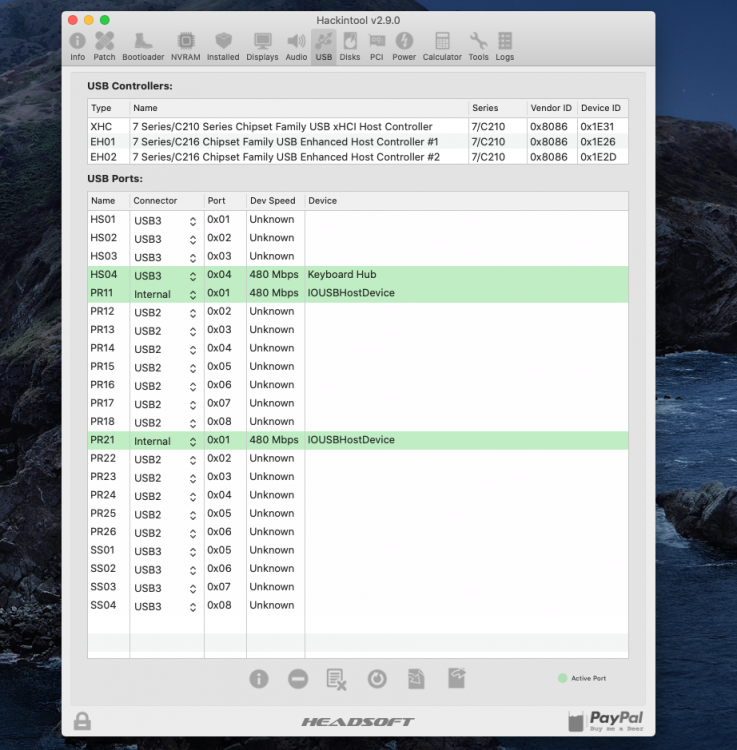Viewport: 737px width, 750px height.
Task: Select the PR24 port name
Action: 103,495
